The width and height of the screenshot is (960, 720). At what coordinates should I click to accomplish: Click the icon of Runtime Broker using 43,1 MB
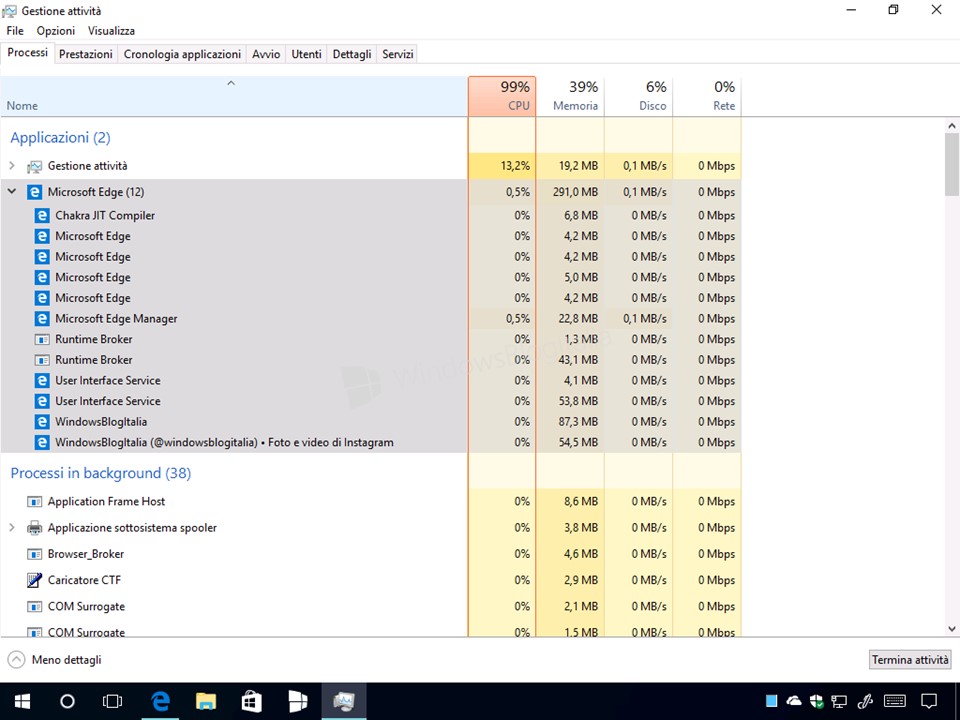click(42, 360)
